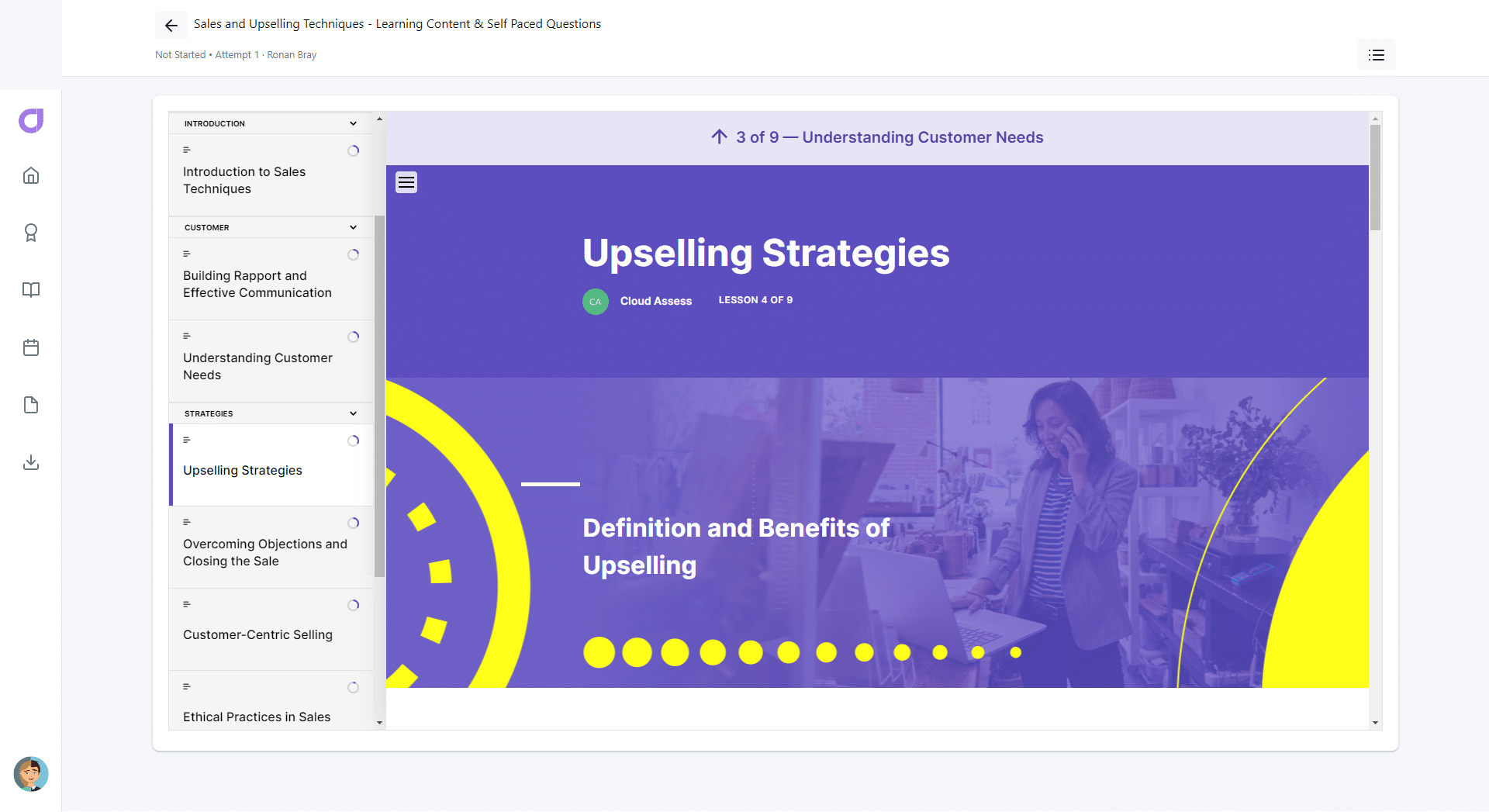Click the 'Attempt 1' text in header
The height and width of the screenshot is (812, 1489).
pyautogui.click(x=237, y=55)
